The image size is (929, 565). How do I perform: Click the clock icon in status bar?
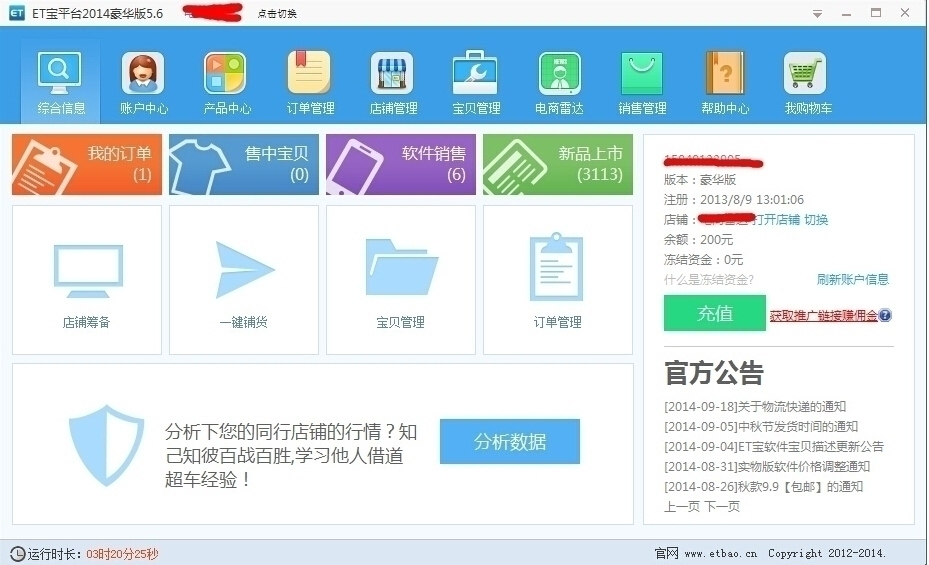[x=17, y=554]
